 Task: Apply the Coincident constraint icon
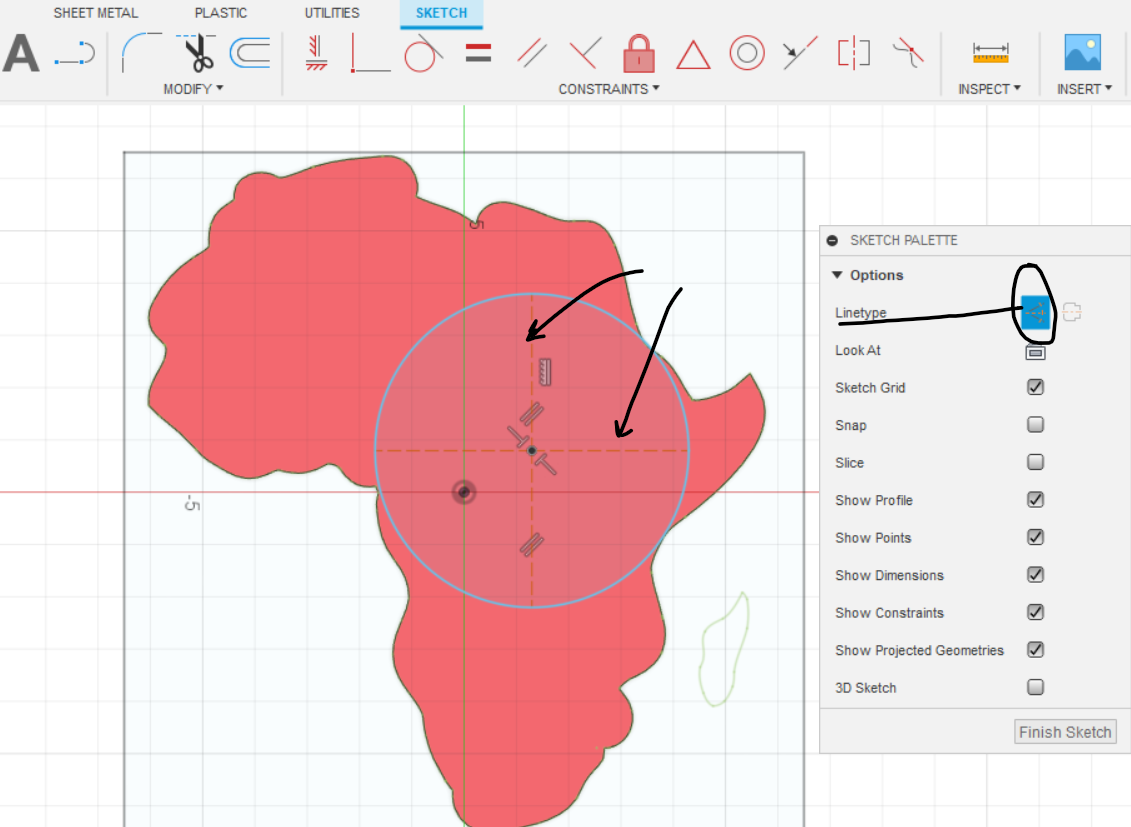click(x=370, y=54)
